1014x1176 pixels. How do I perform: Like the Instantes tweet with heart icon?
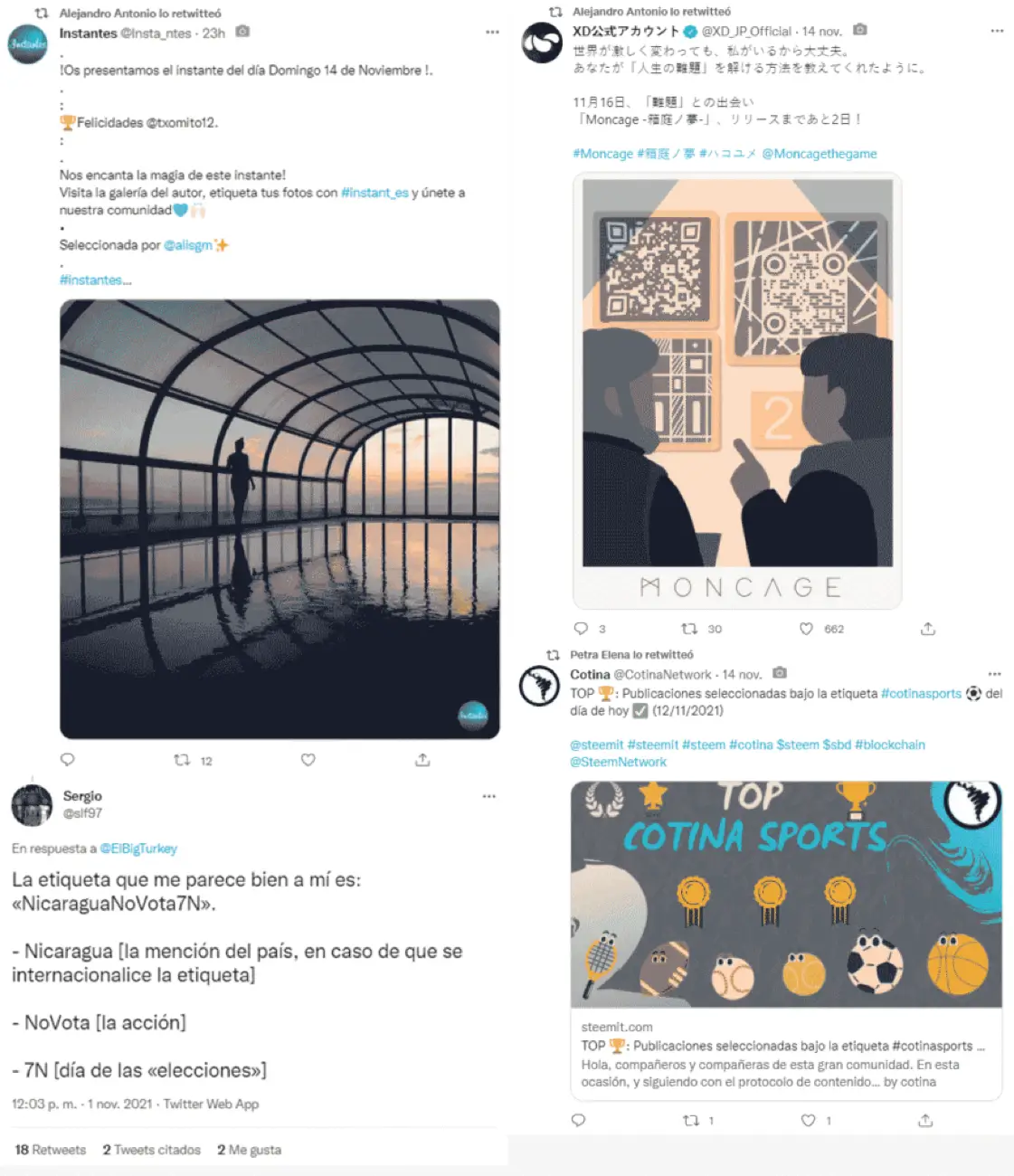(308, 760)
